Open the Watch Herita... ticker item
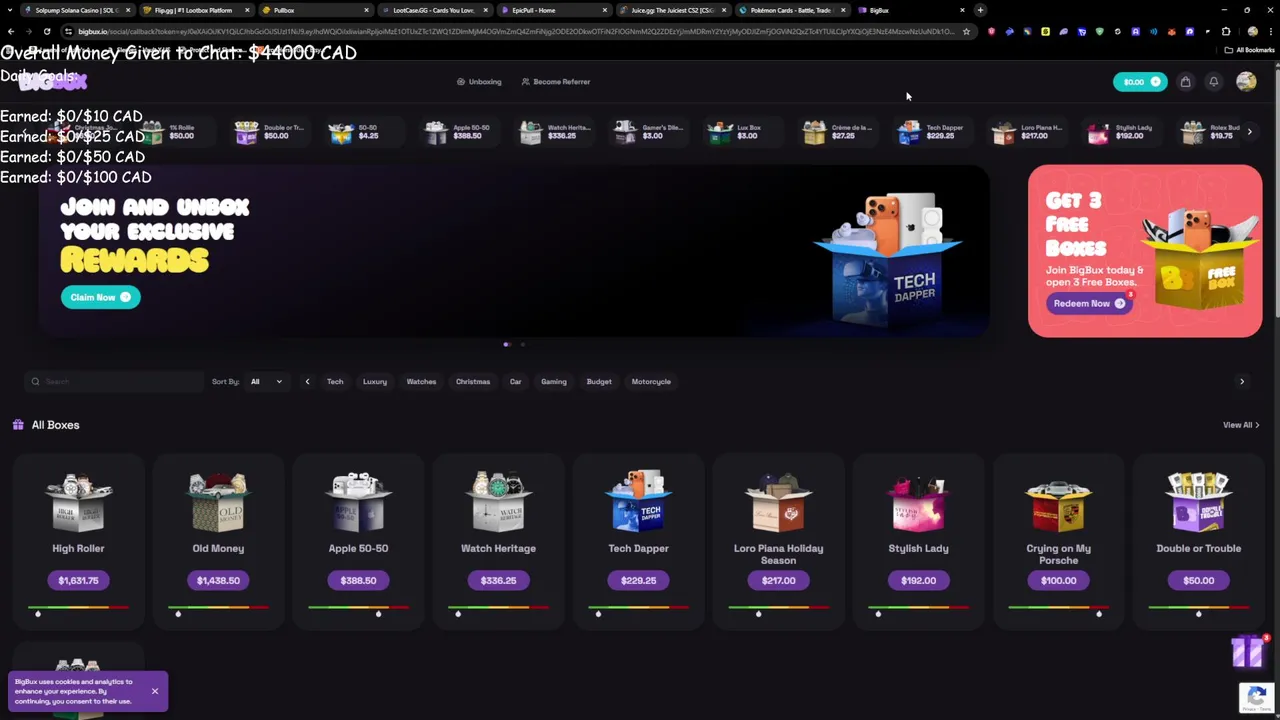 [554, 132]
